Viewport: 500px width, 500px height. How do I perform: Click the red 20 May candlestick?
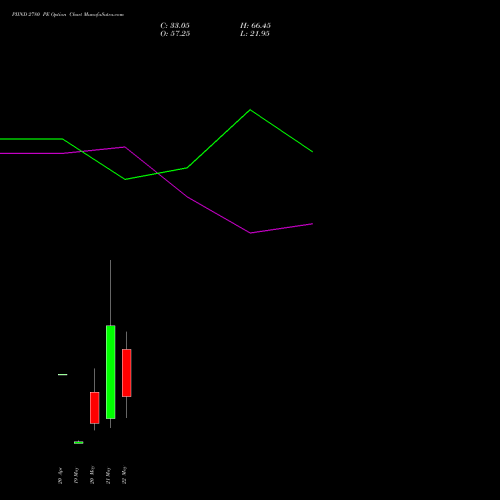click(x=95, y=408)
